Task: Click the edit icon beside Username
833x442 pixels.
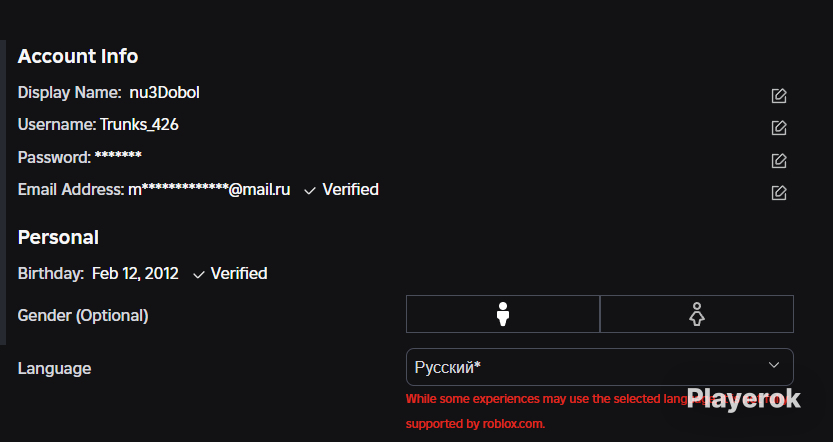Action: point(779,128)
